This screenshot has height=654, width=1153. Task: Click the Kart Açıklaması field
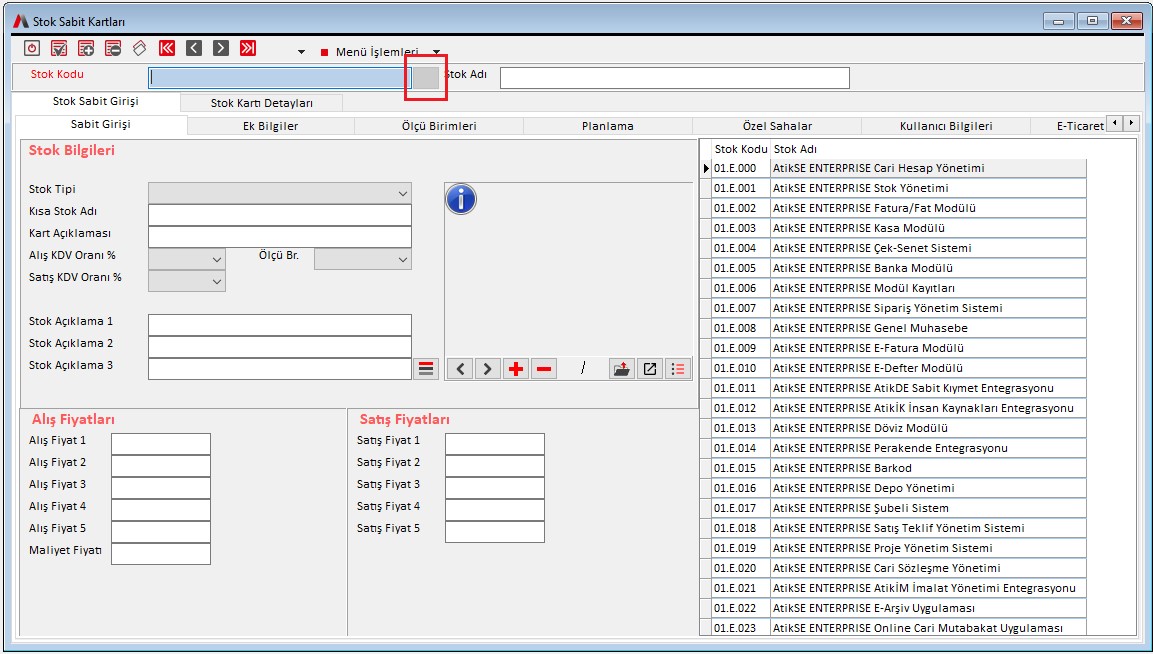click(x=280, y=237)
